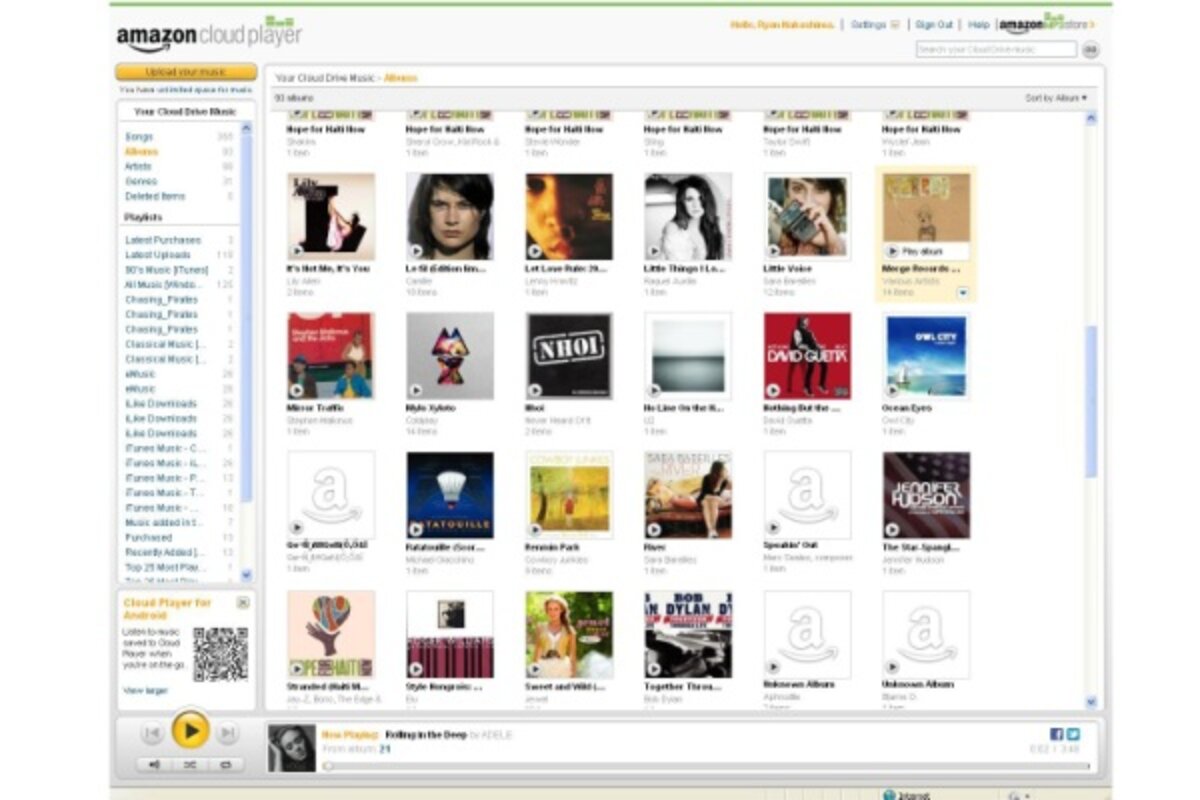1200x800 pixels.
Task: Open the Settings dropdown menu
Action: point(875,24)
